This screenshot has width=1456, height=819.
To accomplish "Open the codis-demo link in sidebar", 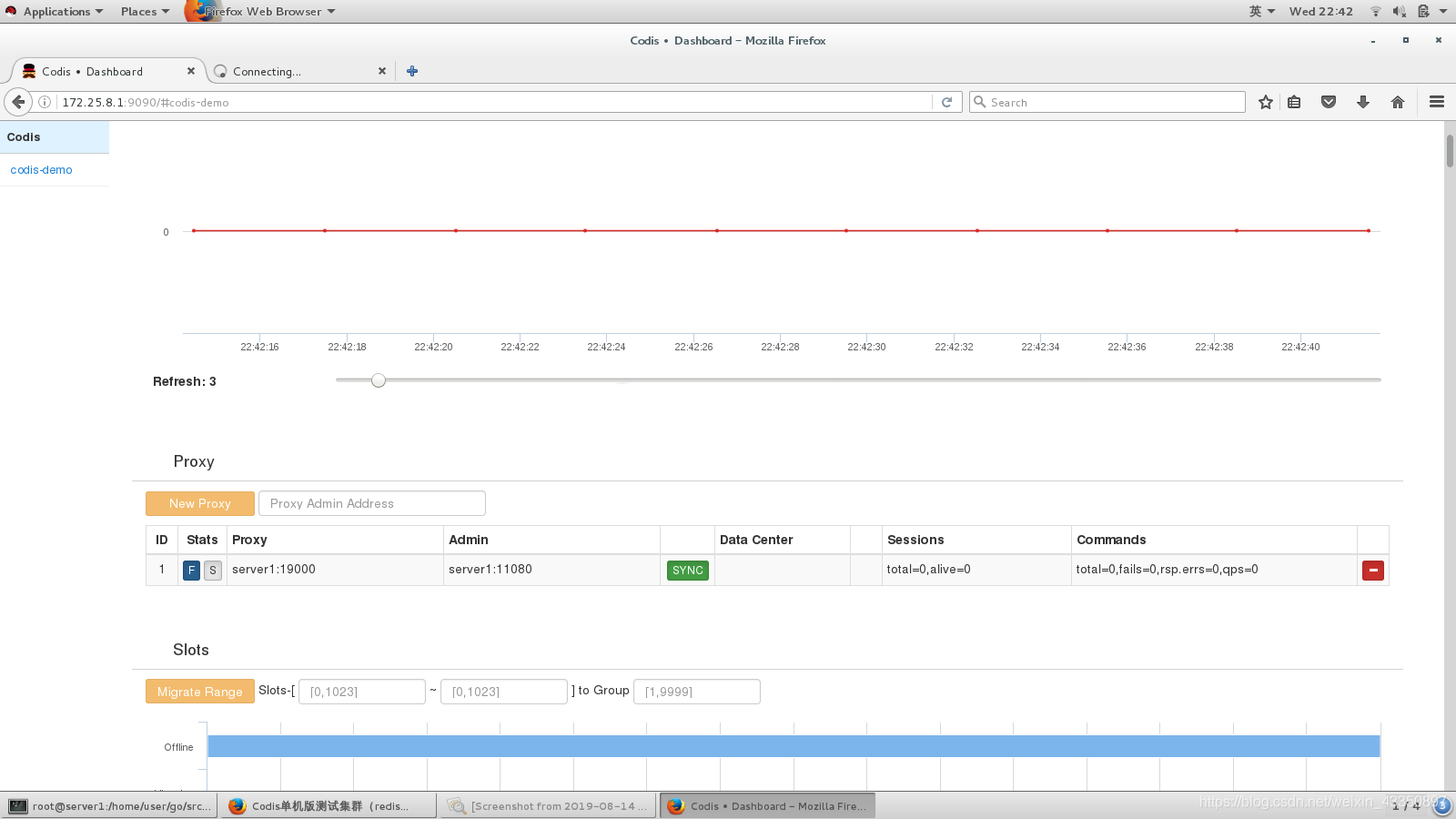I will (x=41, y=170).
